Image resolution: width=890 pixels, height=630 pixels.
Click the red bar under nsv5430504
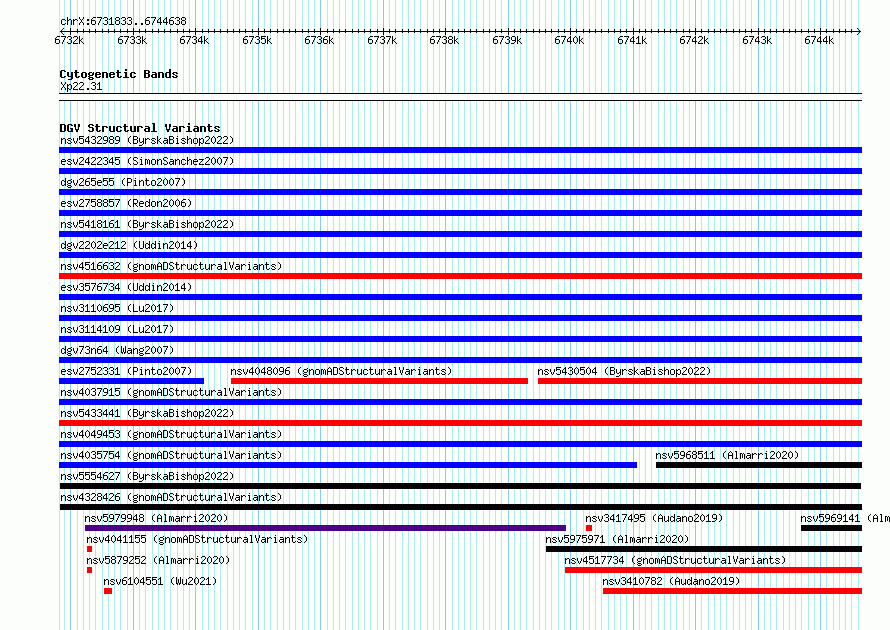pyautogui.click(x=700, y=381)
